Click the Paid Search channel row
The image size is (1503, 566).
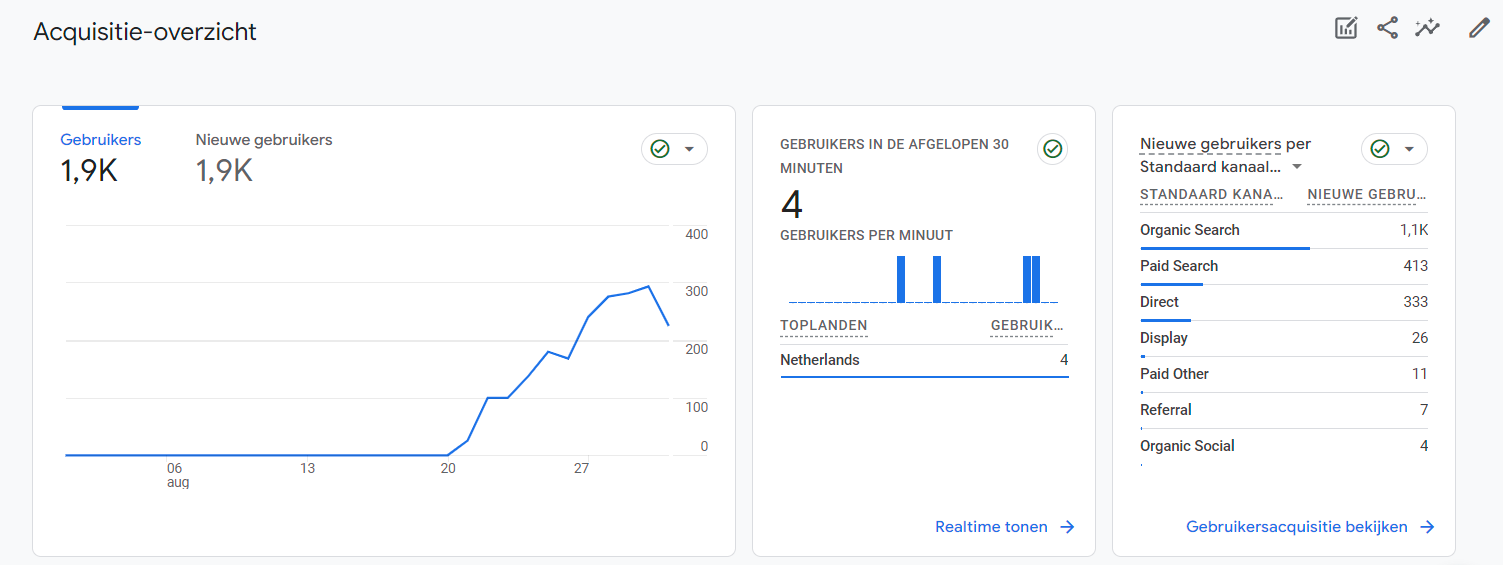pyautogui.click(x=1178, y=266)
